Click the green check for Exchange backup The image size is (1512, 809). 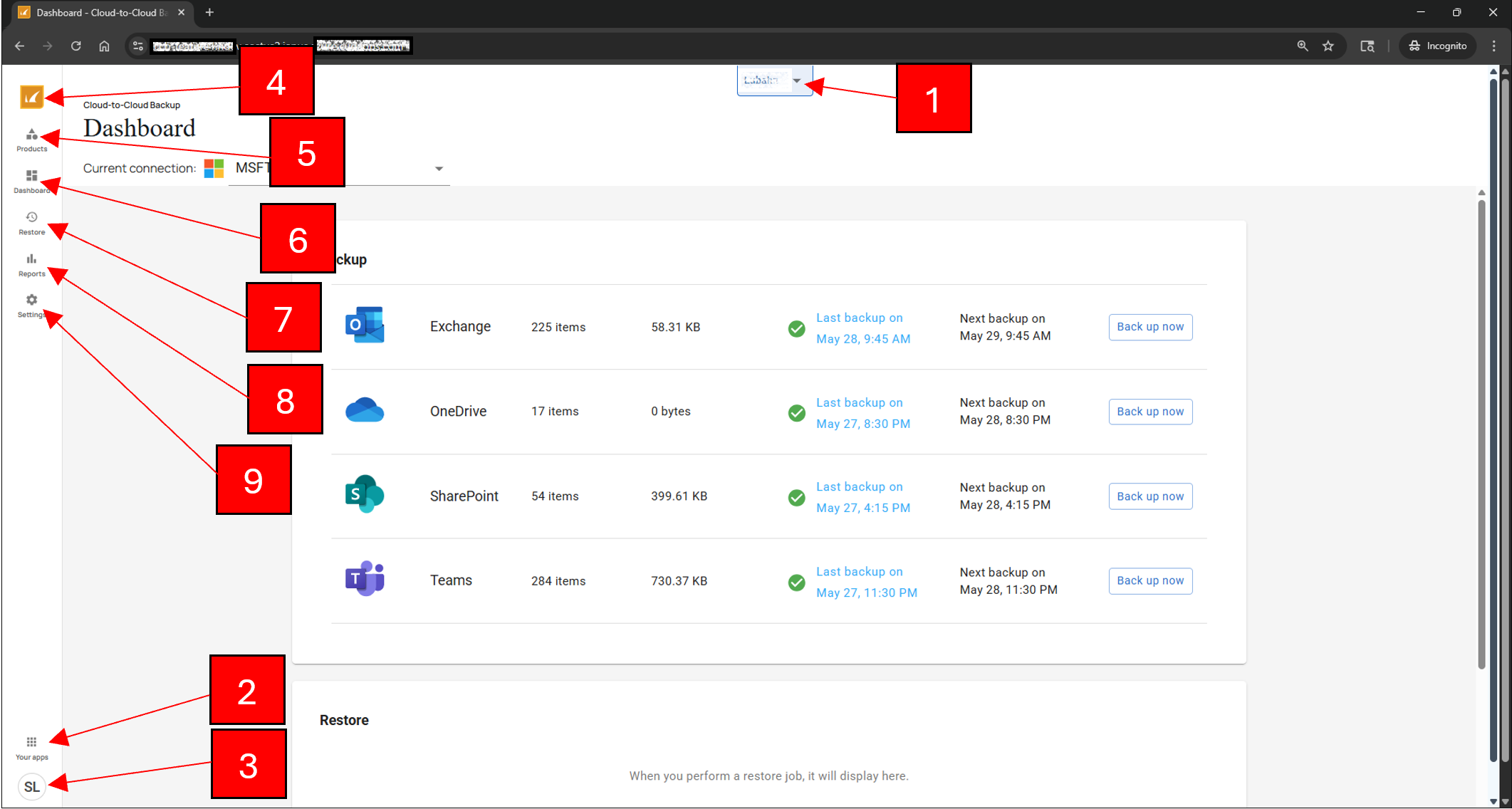tap(797, 328)
